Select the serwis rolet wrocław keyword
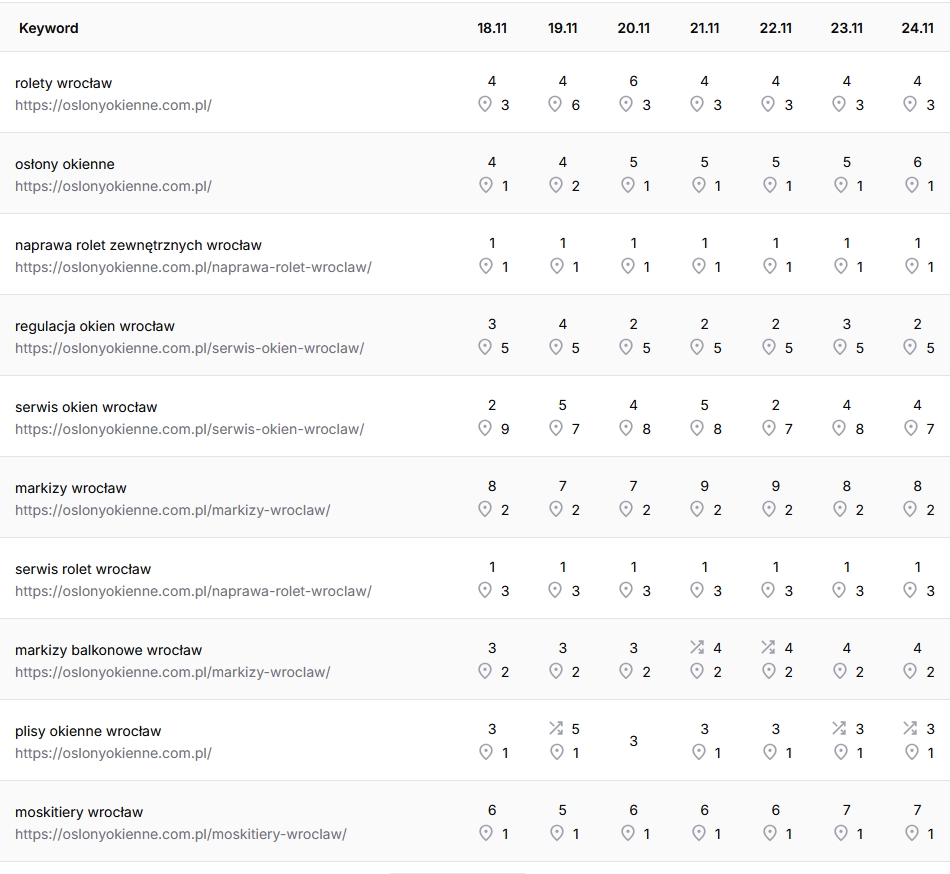This screenshot has width=950, height=874. (x=83, y=569)
